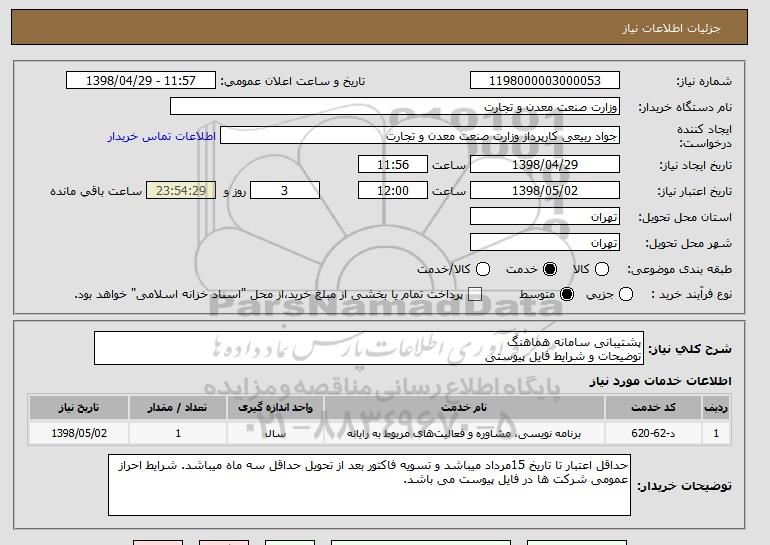
Task: Click the public announcement date field 1398/04/29 - 11:57
Action: pyautogui.click(x=140, y=81)
